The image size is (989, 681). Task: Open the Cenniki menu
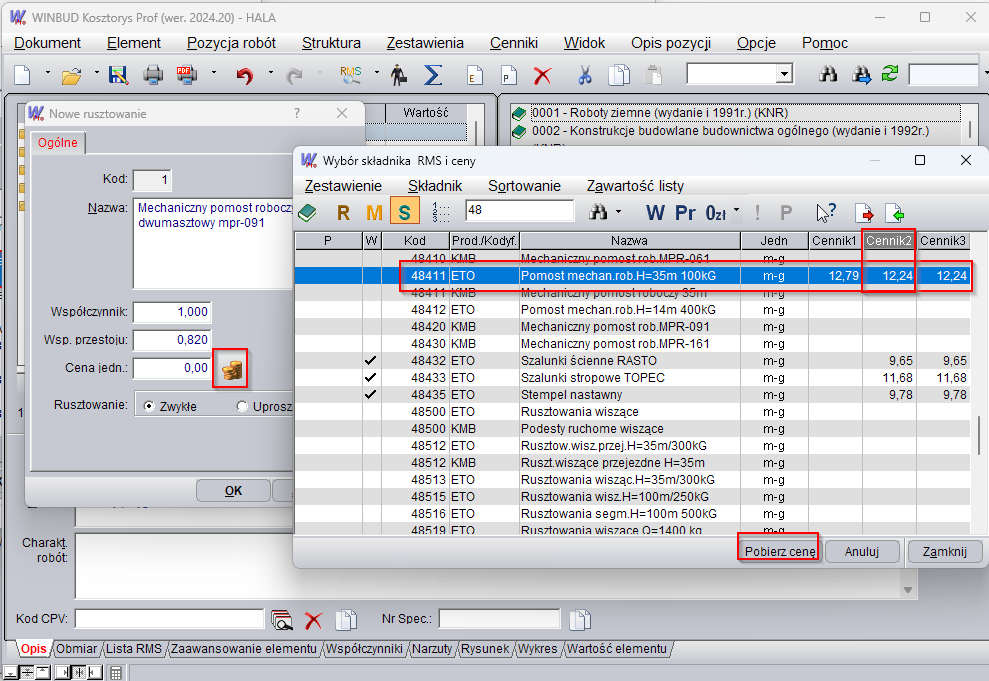pyautogui.click(x=513, y=43)
